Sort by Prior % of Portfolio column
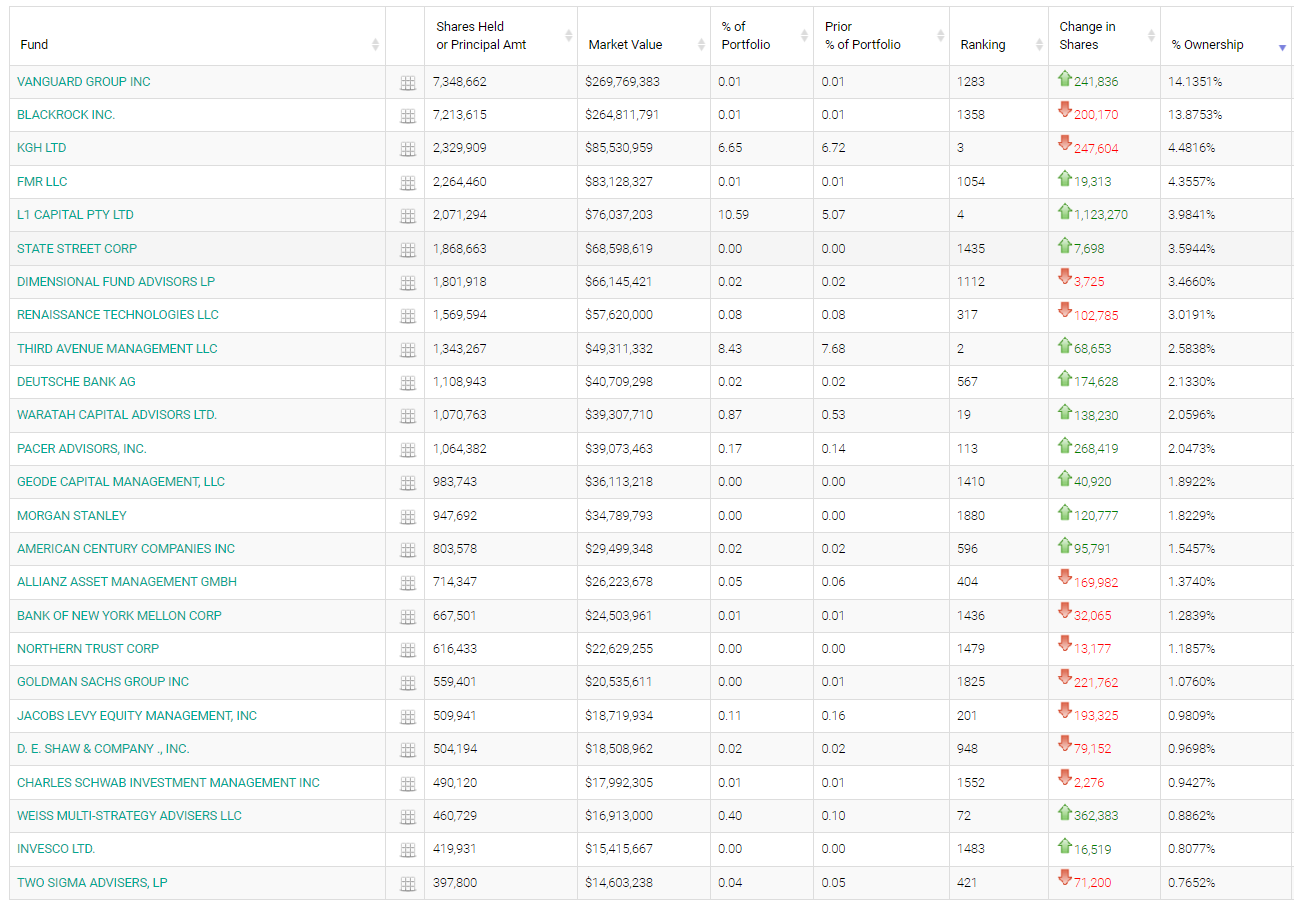Image resolution: width=1294 pixels, height=906 pixels. (881, 36)
